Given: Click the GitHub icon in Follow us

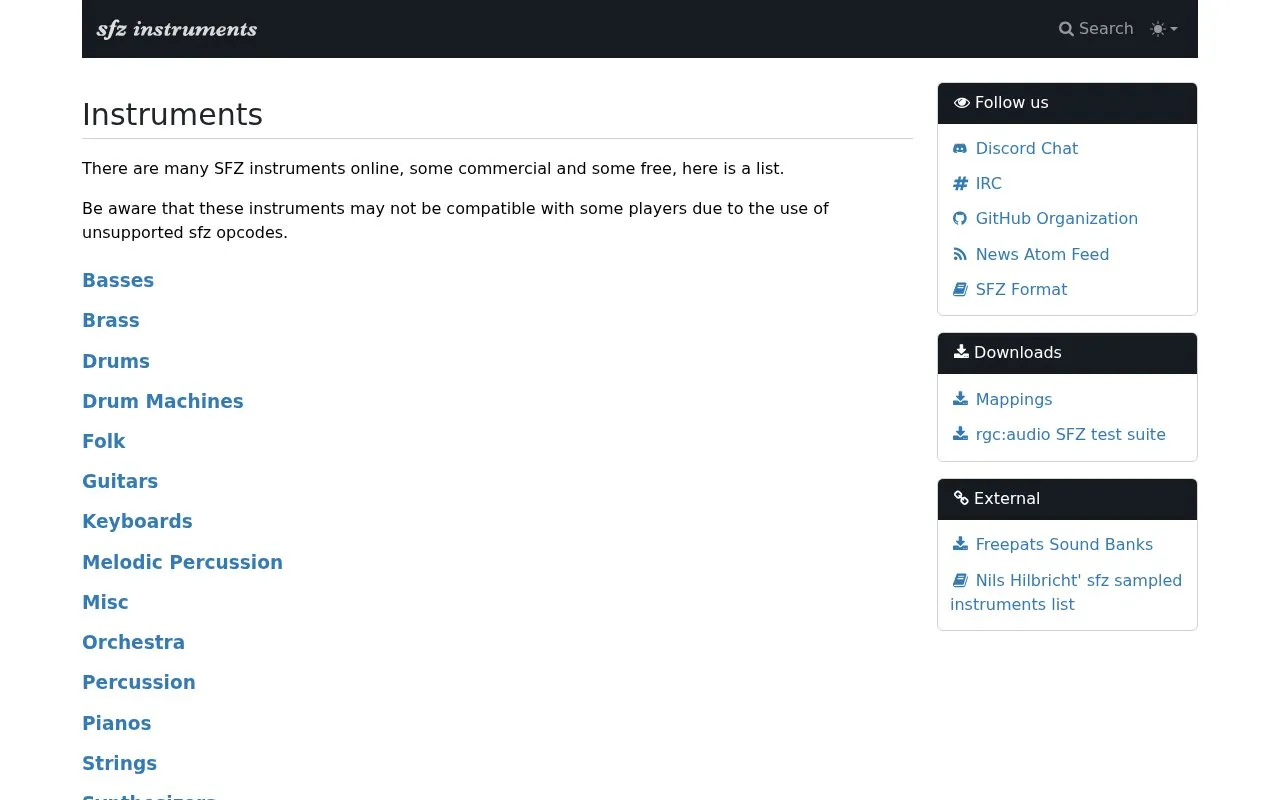Looking at the screenshot, I should coord(960,218).
